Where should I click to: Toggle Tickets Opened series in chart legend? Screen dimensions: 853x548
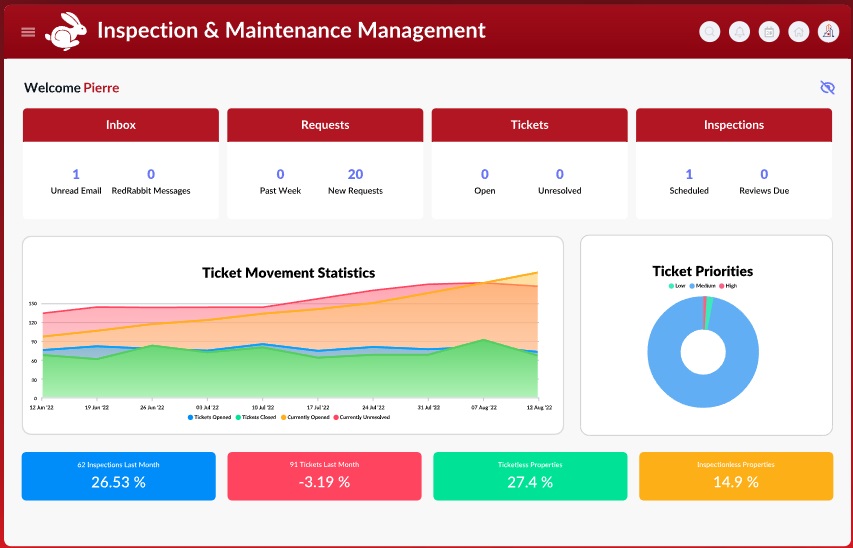tap(211, 417)
